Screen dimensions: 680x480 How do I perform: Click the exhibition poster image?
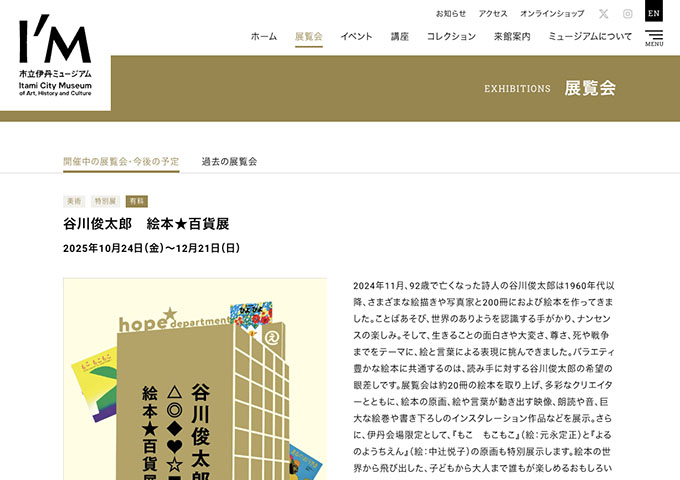pyautogui.click(x=194, y=380)
